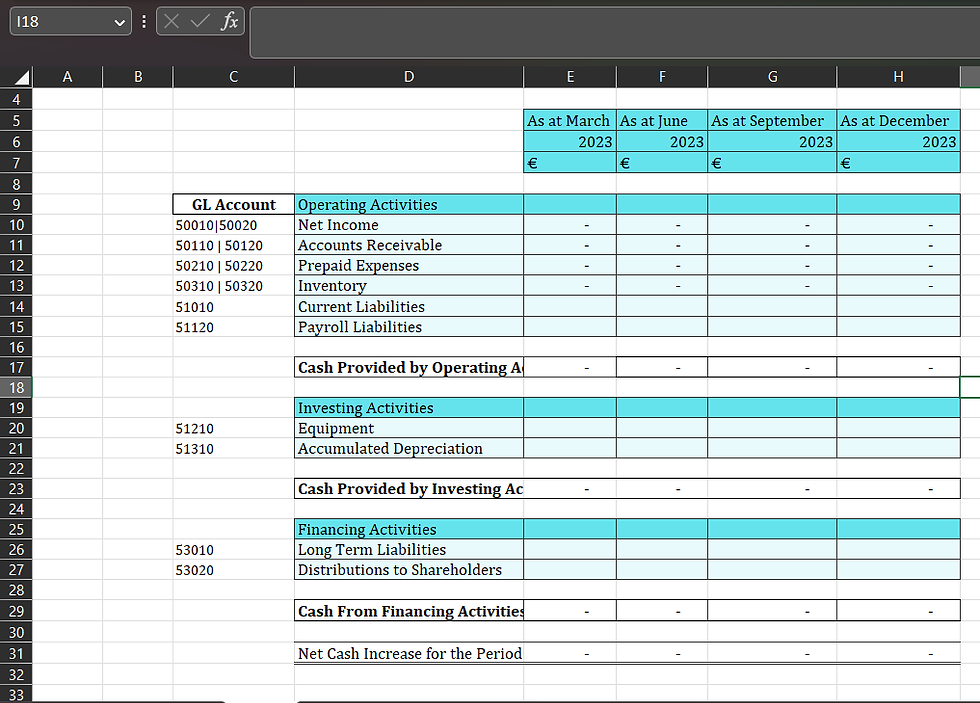Screen dimensions: 980x703
Task: Click the euro symbol cell in column H
Action: (898, 163)
